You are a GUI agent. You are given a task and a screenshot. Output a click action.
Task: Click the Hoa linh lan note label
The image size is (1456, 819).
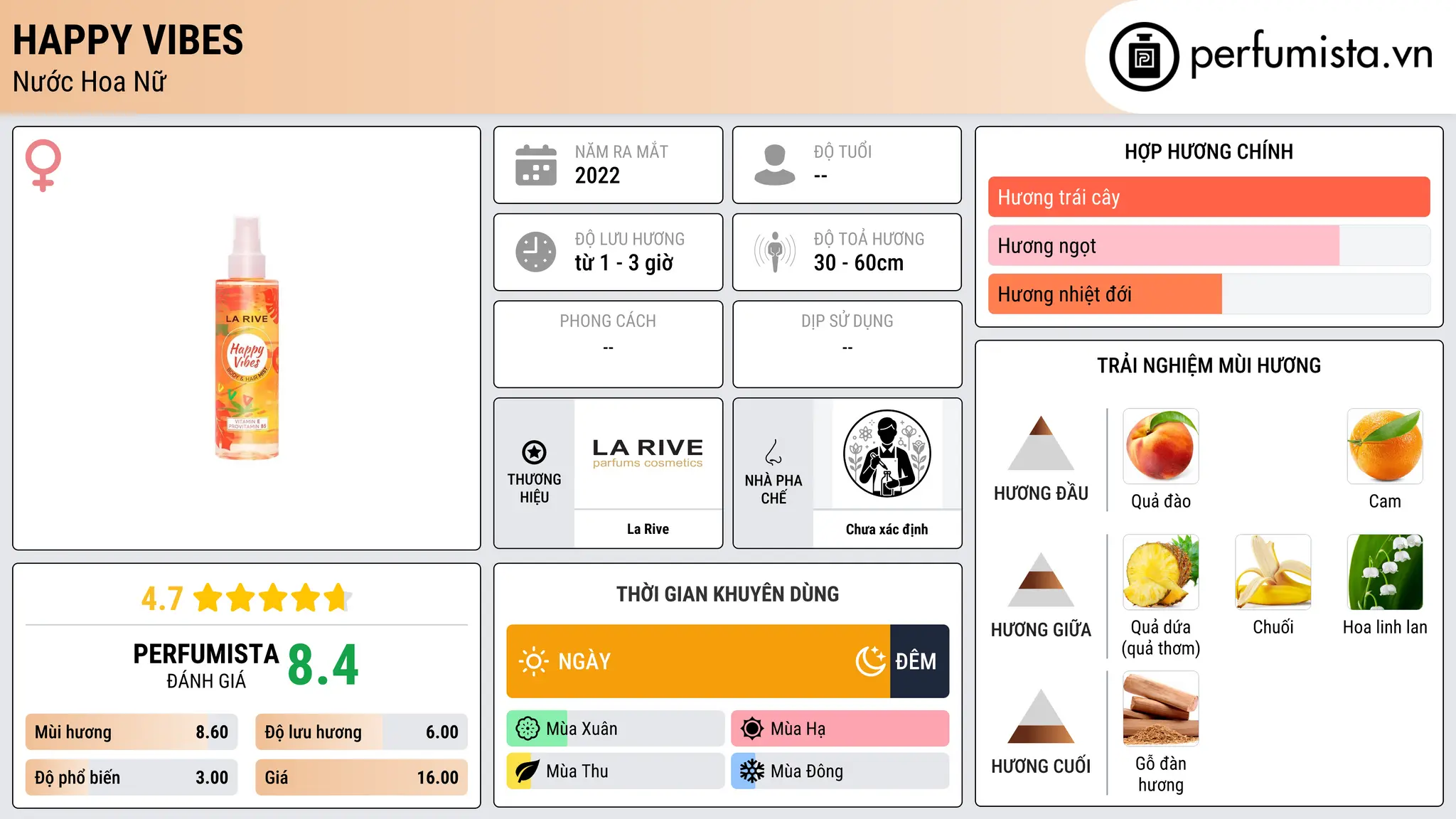[1385, 627]
